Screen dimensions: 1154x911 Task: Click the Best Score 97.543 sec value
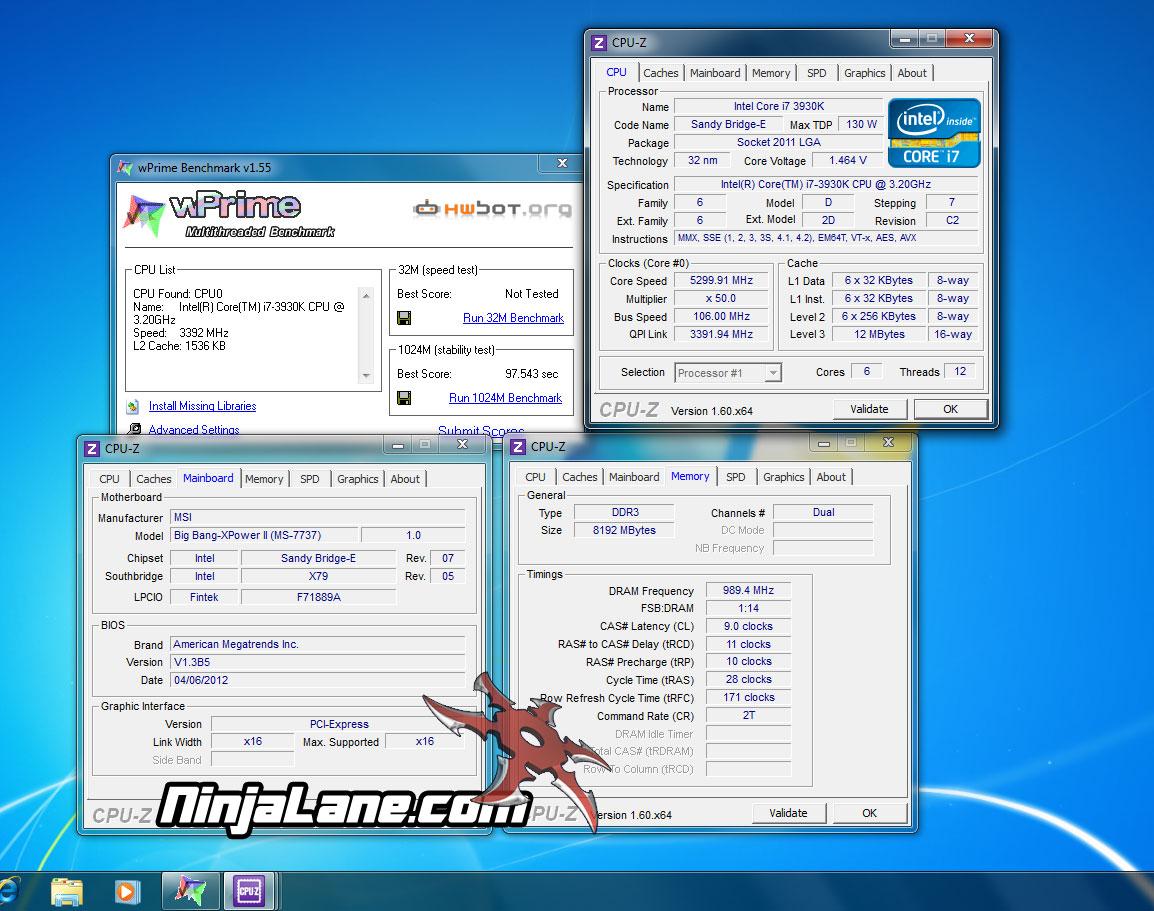point(531,374)
